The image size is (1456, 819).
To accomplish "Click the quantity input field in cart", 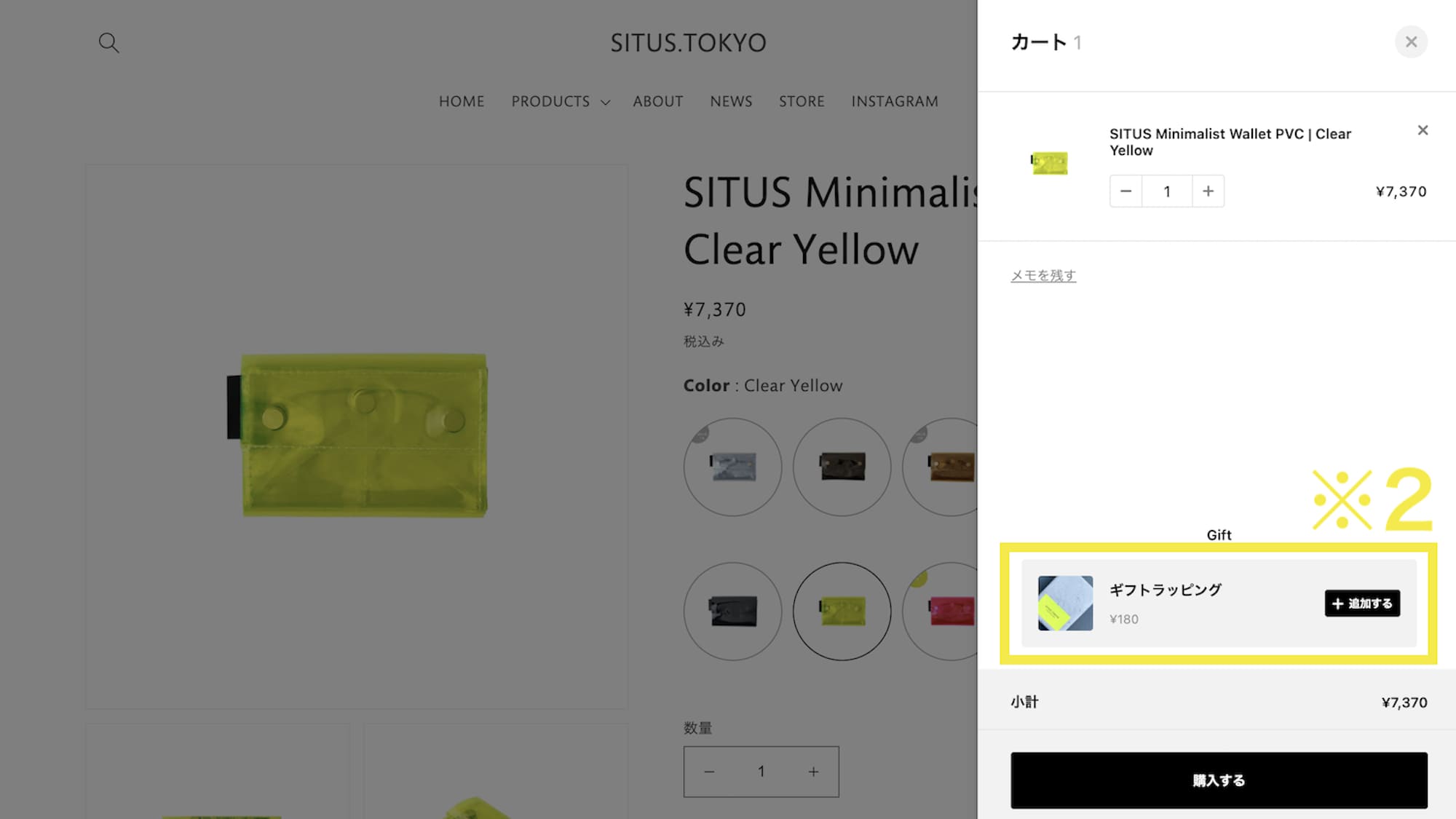I will (x=1166, y=190).
